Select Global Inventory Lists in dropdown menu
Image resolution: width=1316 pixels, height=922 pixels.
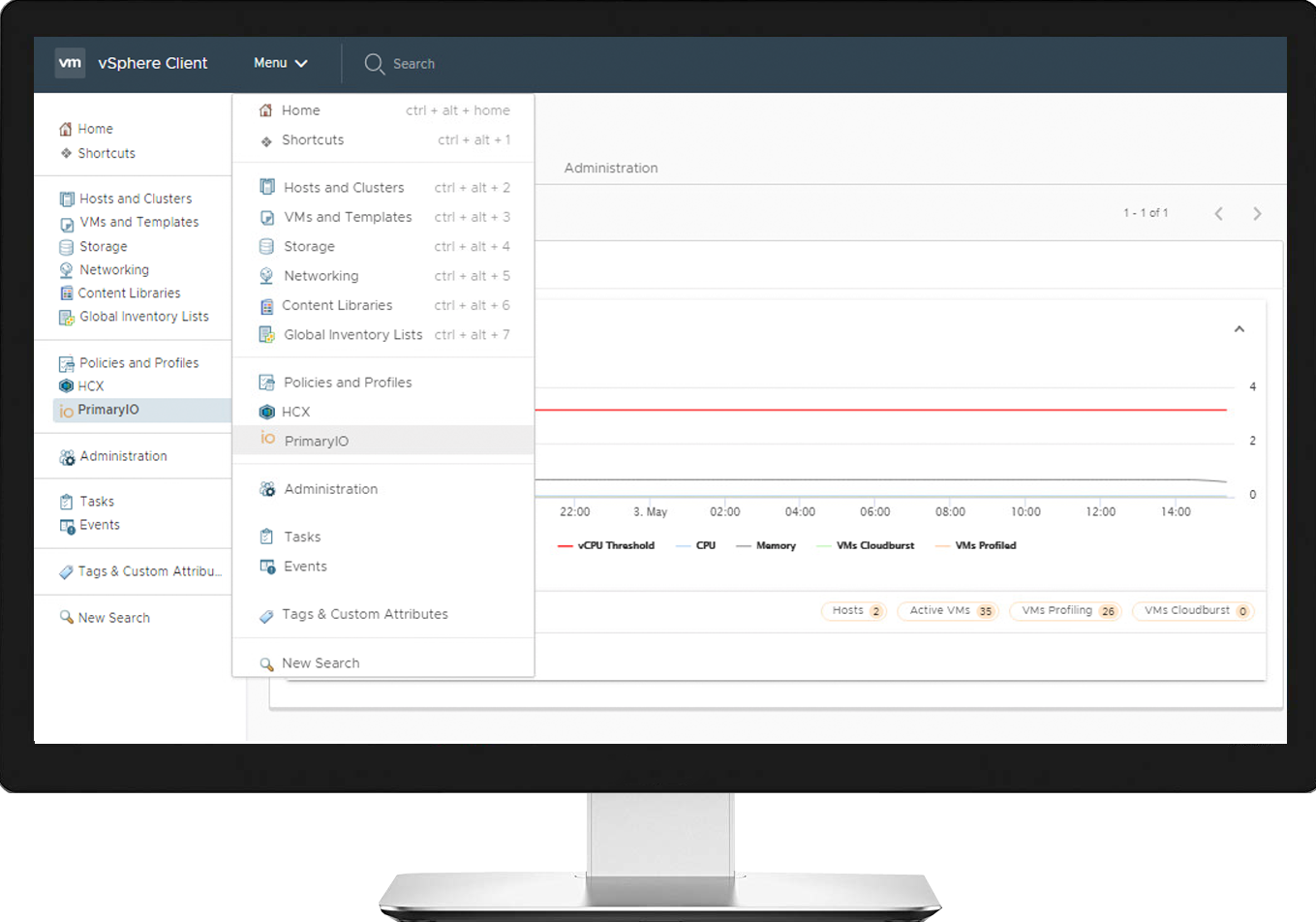point(383,334)
